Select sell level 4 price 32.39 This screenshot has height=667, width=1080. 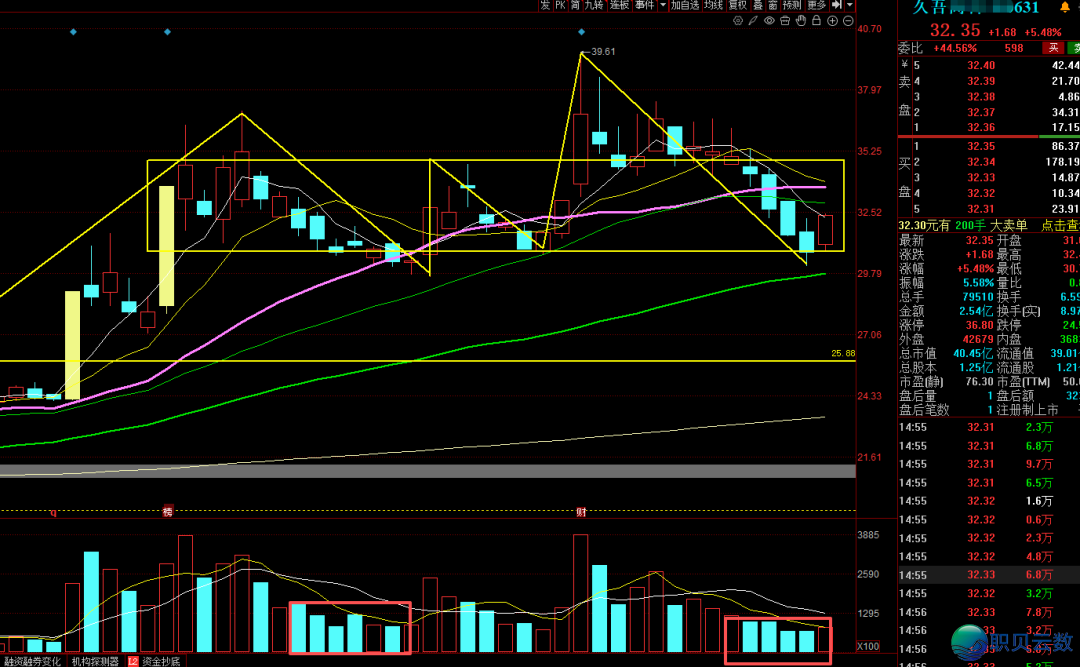pos(981,81)
